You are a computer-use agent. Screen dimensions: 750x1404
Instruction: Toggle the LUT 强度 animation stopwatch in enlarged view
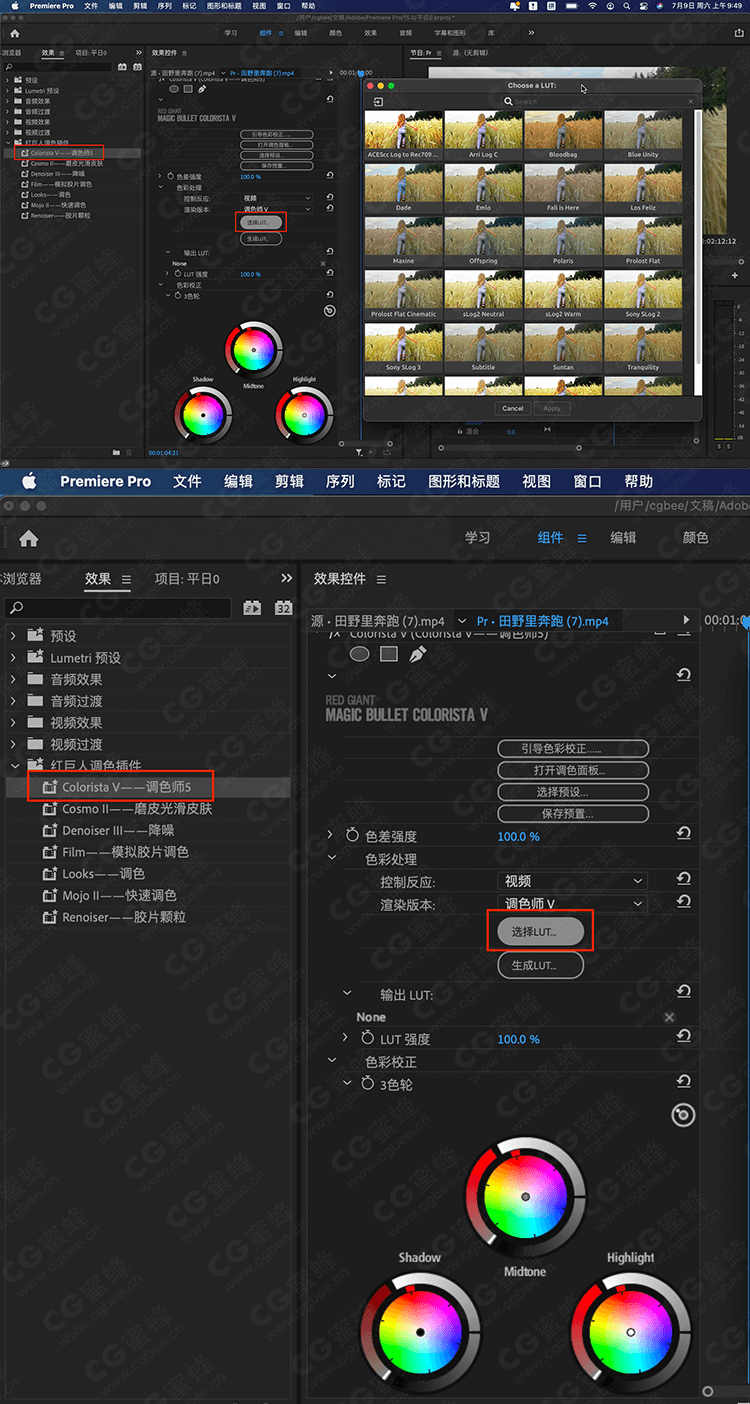click(367, 1039)
